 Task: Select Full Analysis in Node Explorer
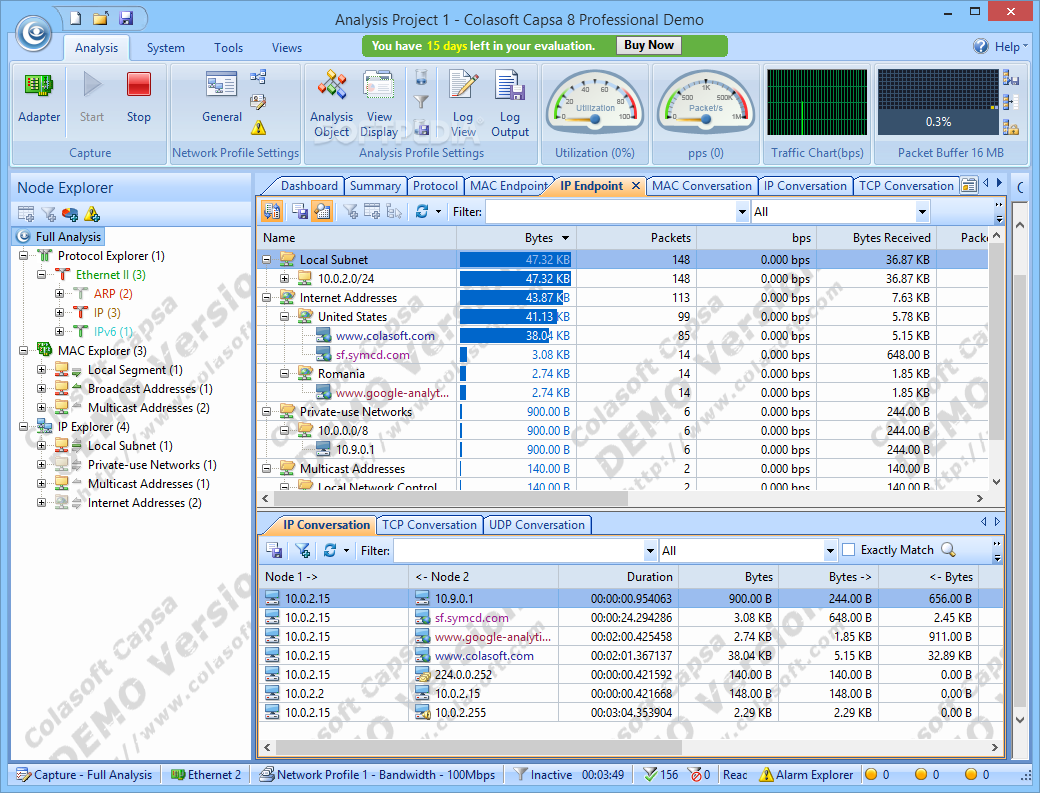[60, 237]
